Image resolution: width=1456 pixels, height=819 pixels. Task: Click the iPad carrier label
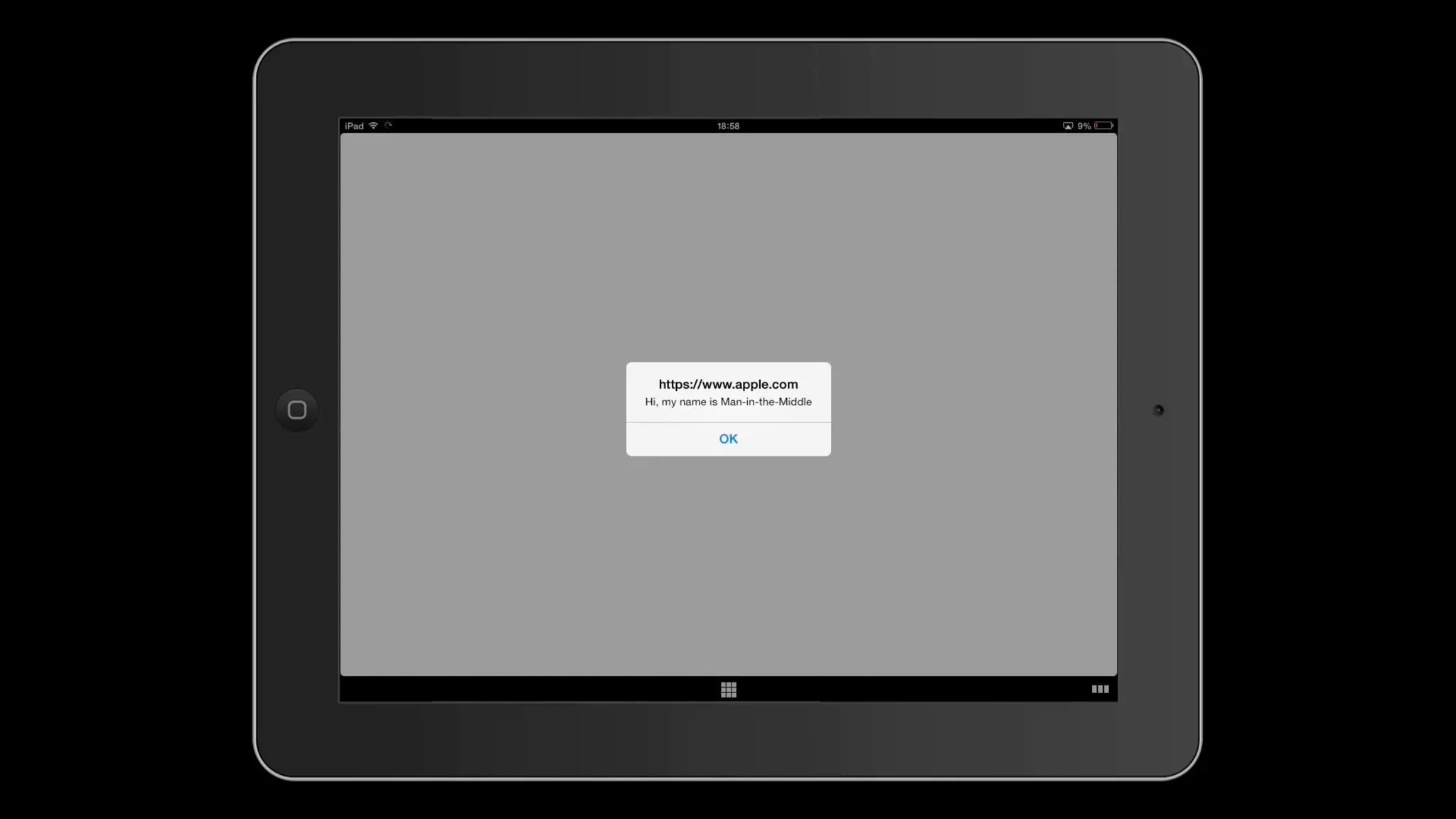354,126
